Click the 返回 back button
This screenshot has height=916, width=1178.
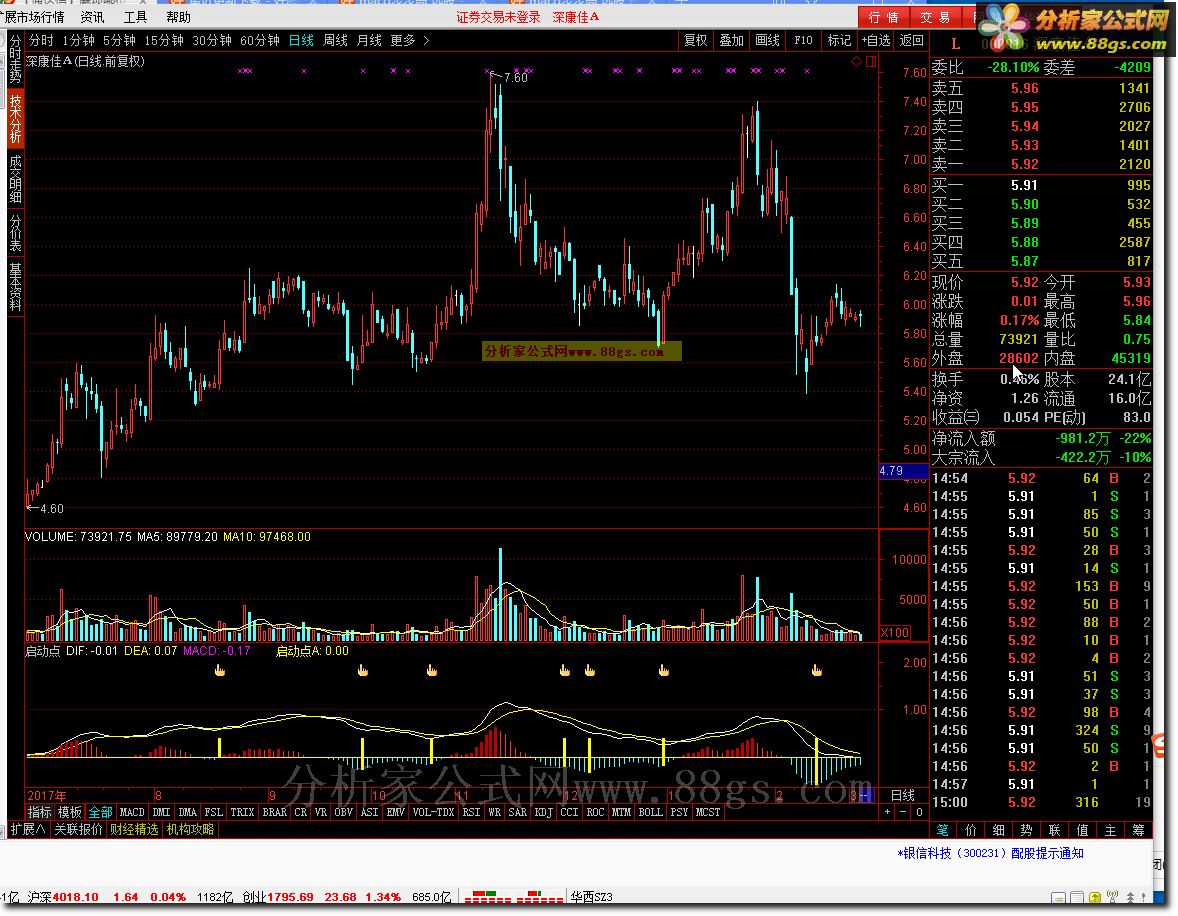[x=911, y=40]
